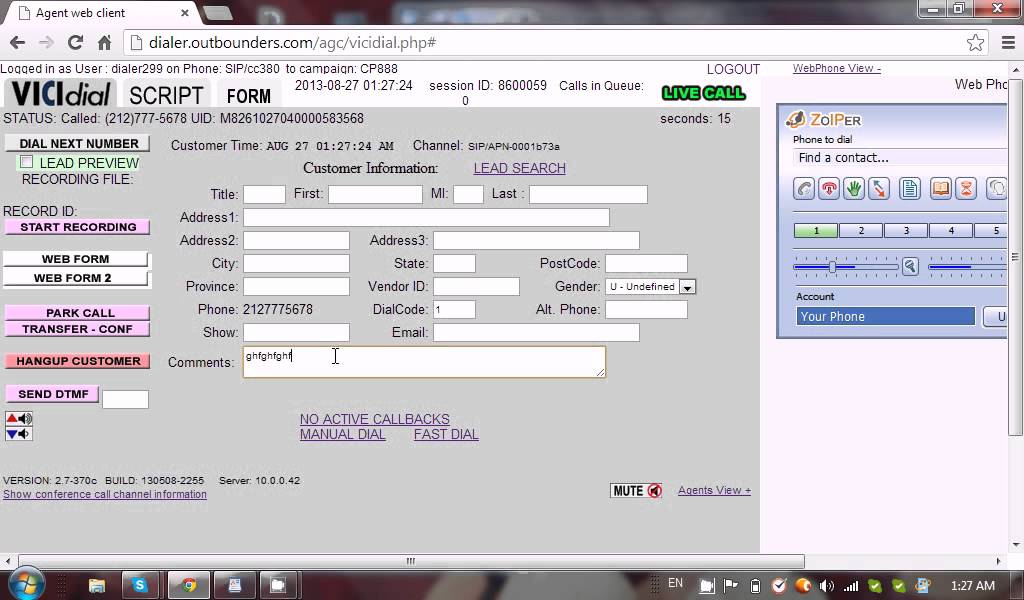Click the Zoiper logo
This screenshot has height=600, width=1024.
(824, 119)
